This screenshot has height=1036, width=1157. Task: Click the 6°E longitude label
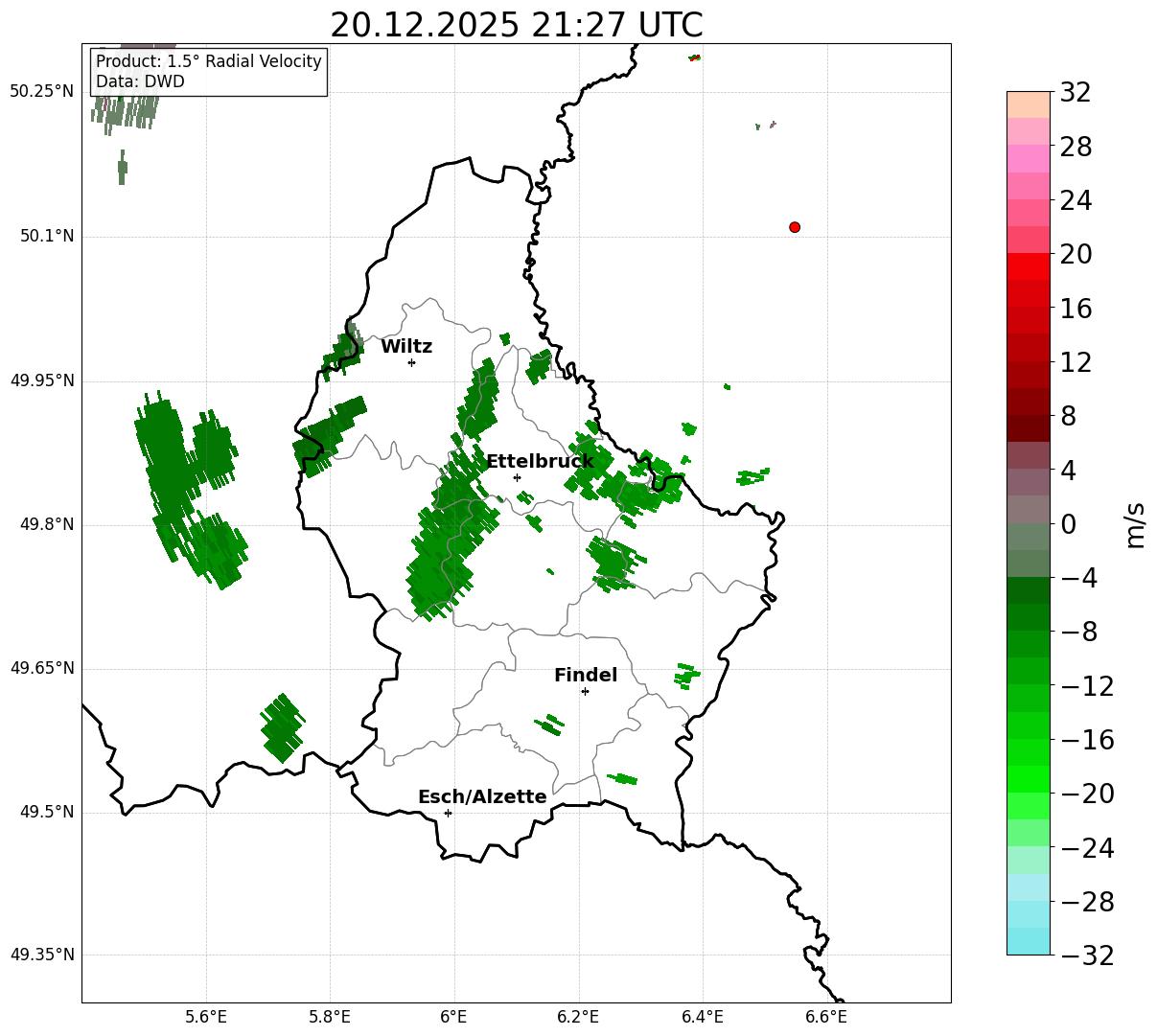pos(454,1017)
